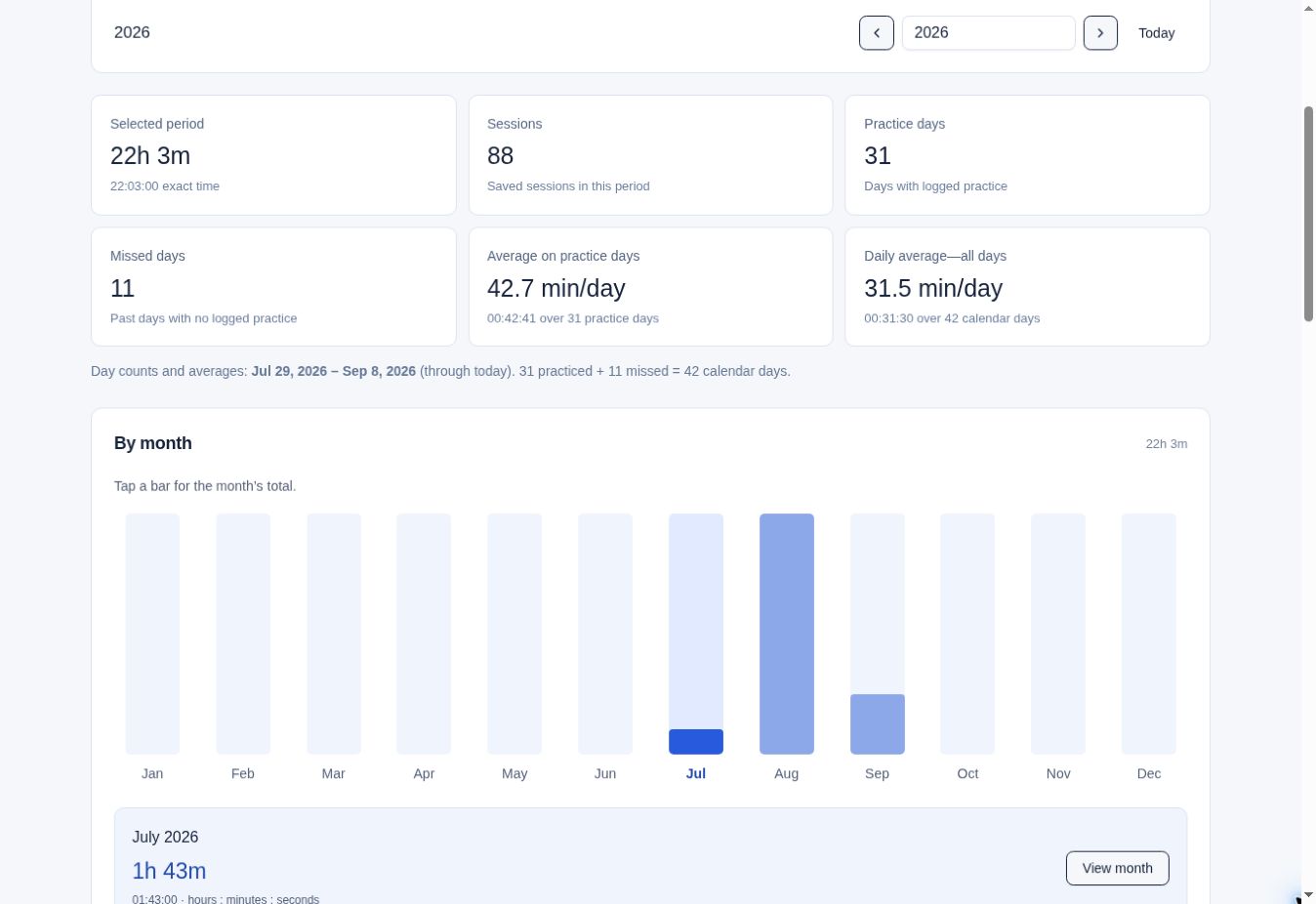Click the Selected period value 22h 3m
Image resolution: width=1316 pixels, height=904 pixels.
(150, 155)
